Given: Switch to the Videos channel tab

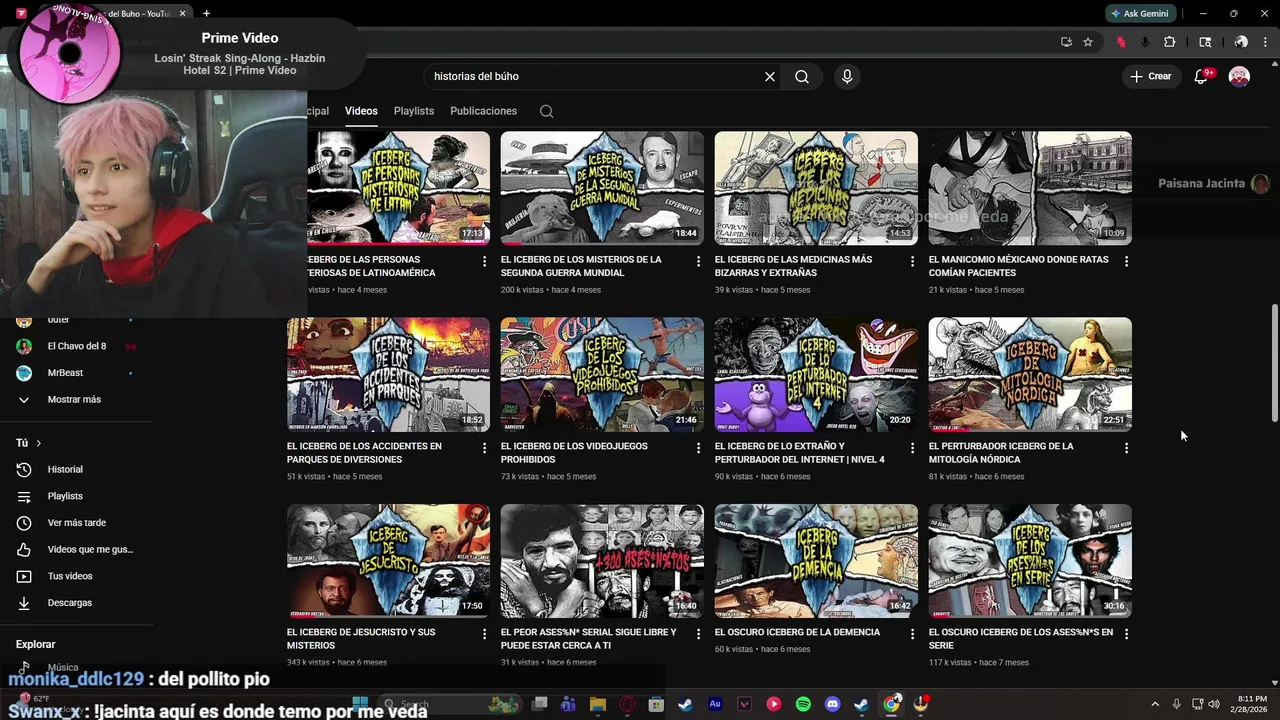Looking at the screenshot, I should (361, 111).
